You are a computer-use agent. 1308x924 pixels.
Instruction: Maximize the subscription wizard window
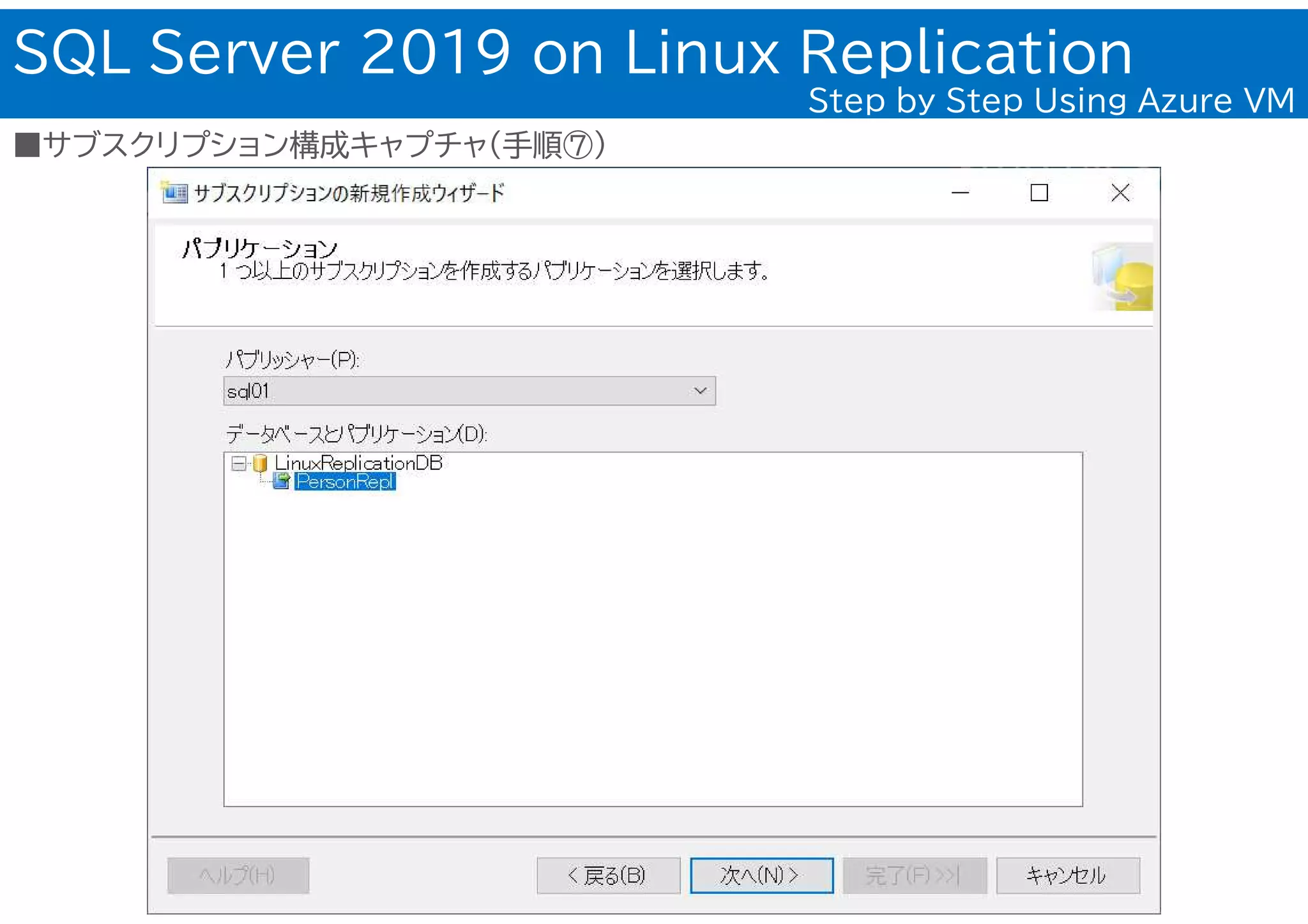point(1039,192)
